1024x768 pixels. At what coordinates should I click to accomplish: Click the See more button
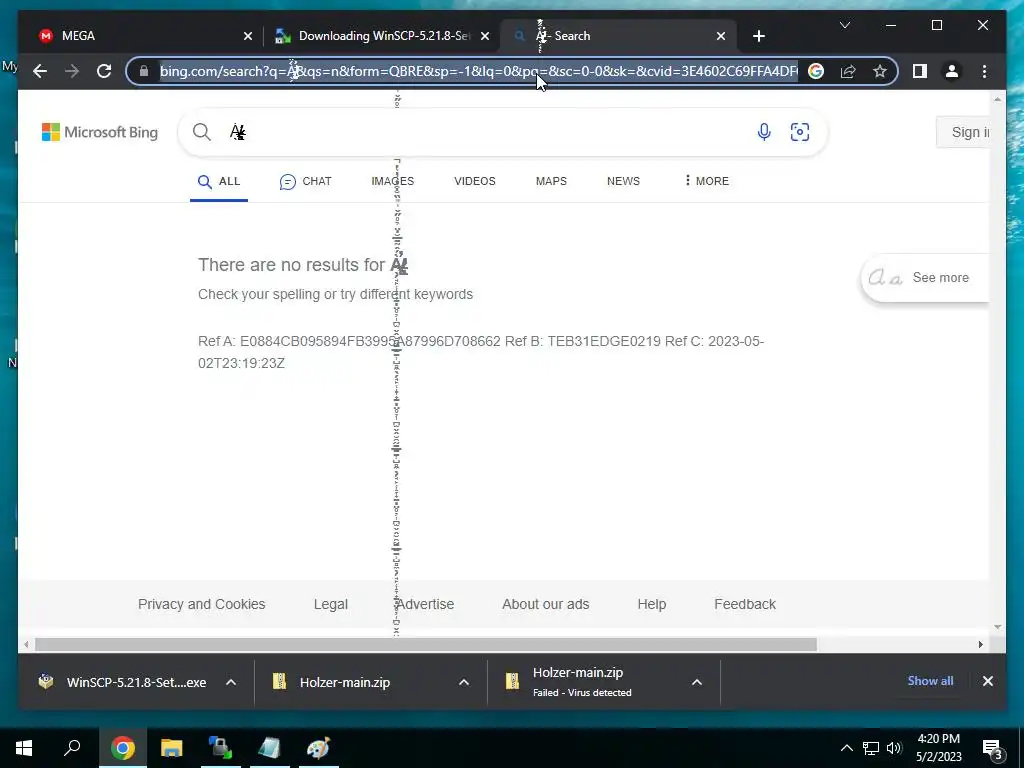[925, 278]
